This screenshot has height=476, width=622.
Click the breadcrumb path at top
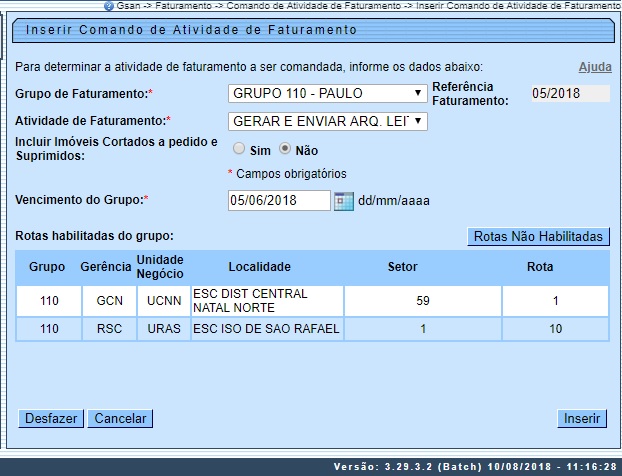pyautogui.click(x=368, y=6)
